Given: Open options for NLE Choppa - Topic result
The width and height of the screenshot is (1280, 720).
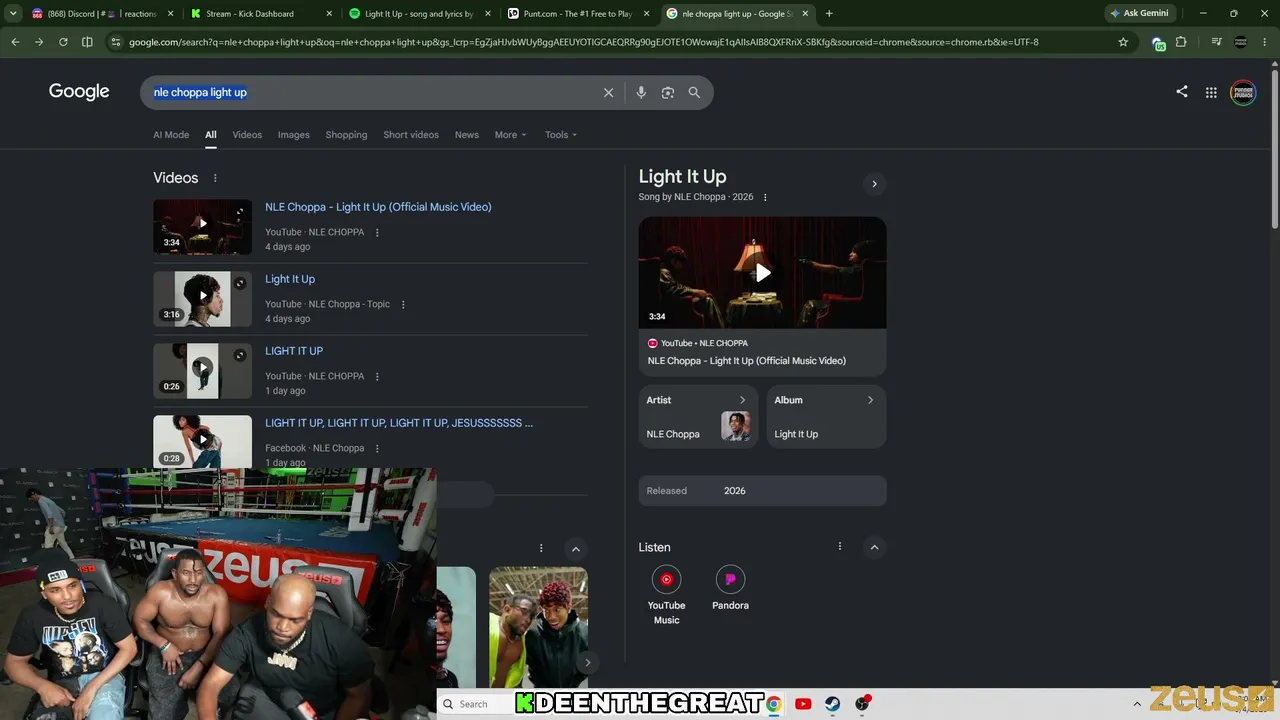Looking at the screenshot, I should pyautogui.click(x=403, y=304).
